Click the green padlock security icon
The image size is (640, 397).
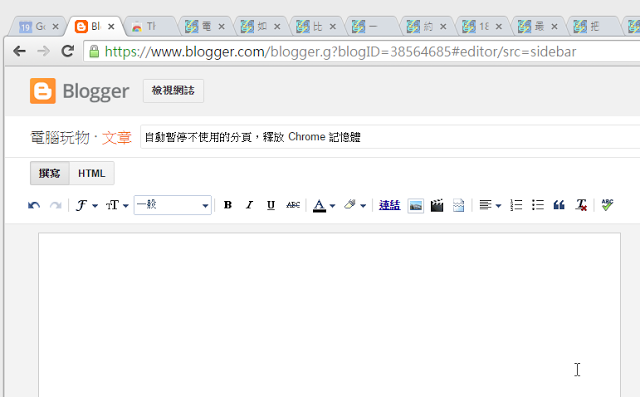[x=94, y=51]
